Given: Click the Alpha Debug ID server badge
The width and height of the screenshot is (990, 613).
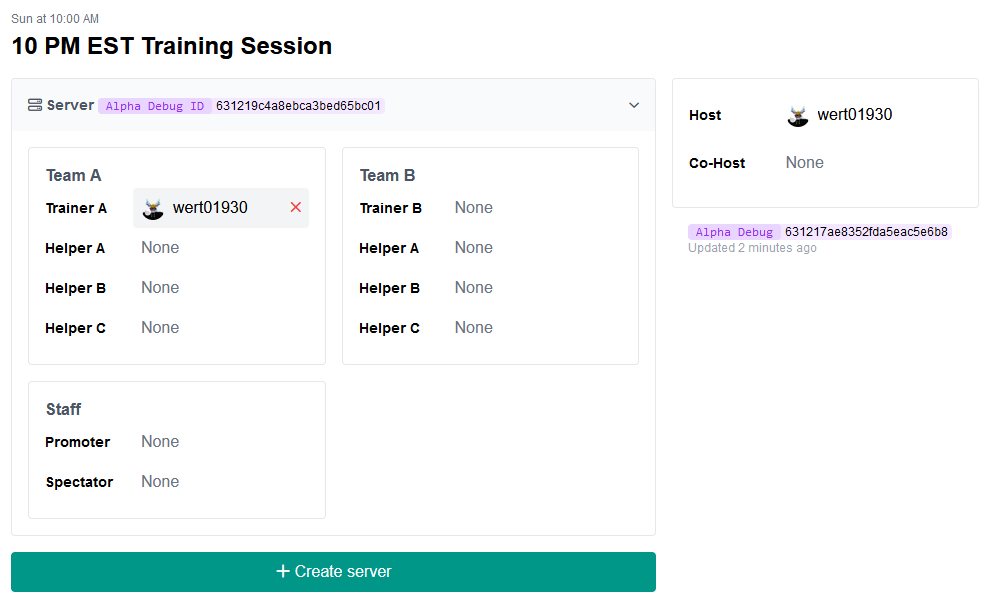Looking at the screenshot, I should coord(155,106).
